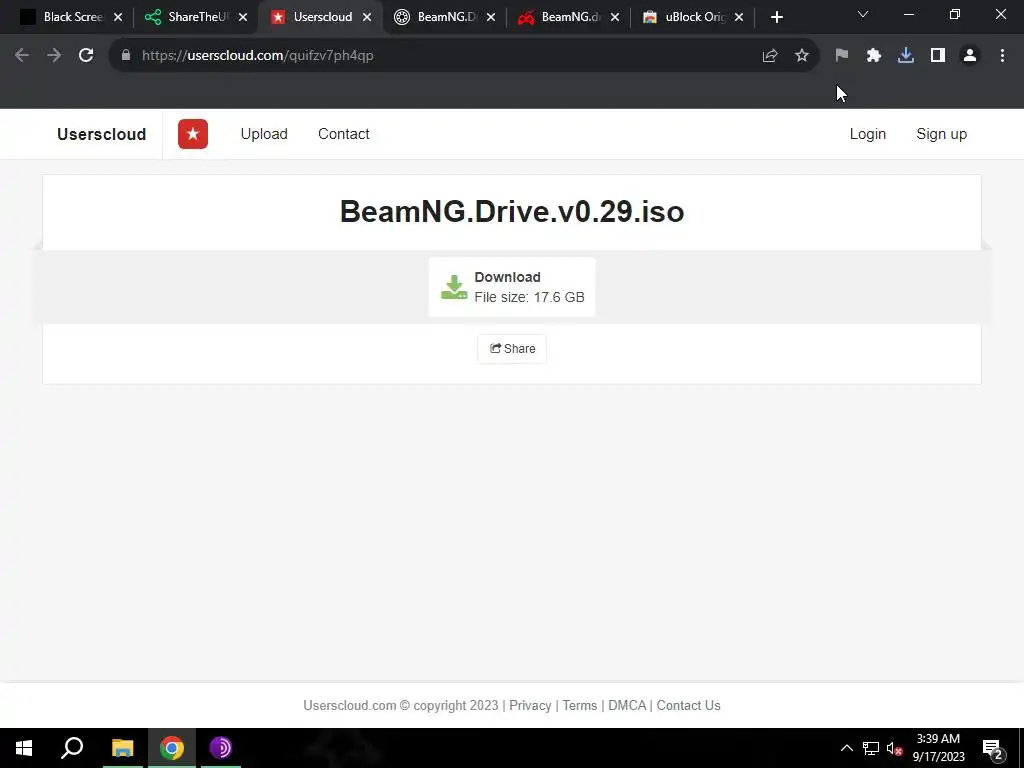
Task: Open the Chrome downloads tray icon
Action: [x=906, y=56]
